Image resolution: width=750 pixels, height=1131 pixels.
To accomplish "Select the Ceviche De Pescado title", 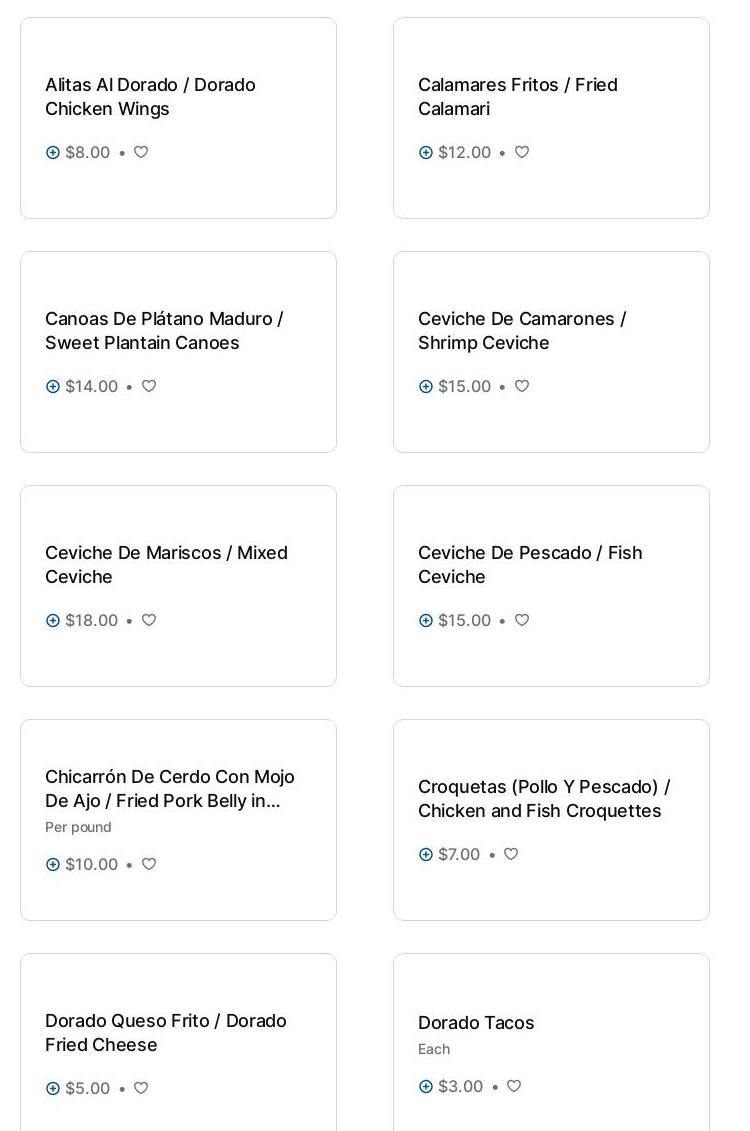I will click(x=530, y=565).
